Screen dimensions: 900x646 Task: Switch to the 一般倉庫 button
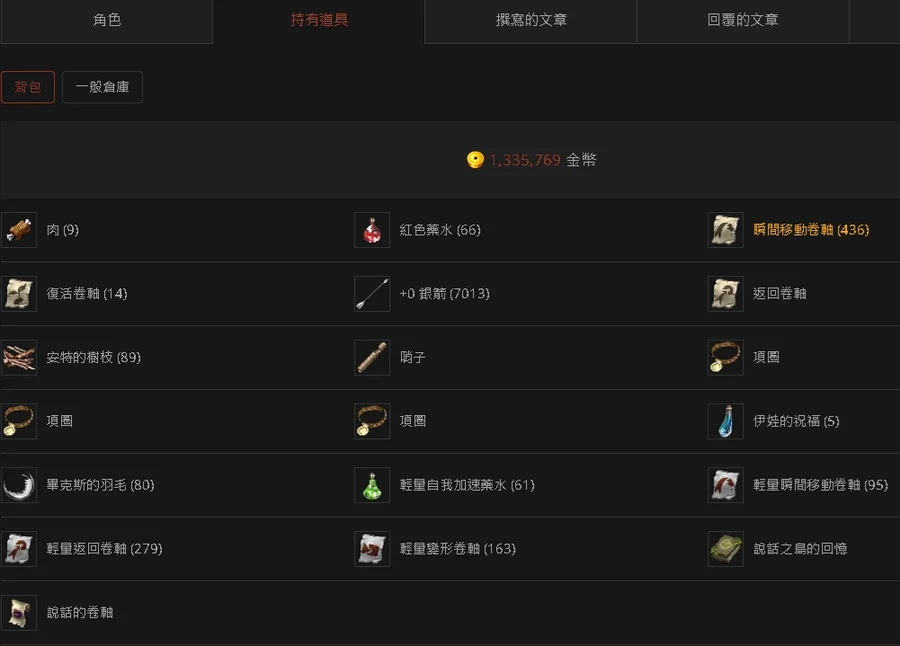[102, 87]
